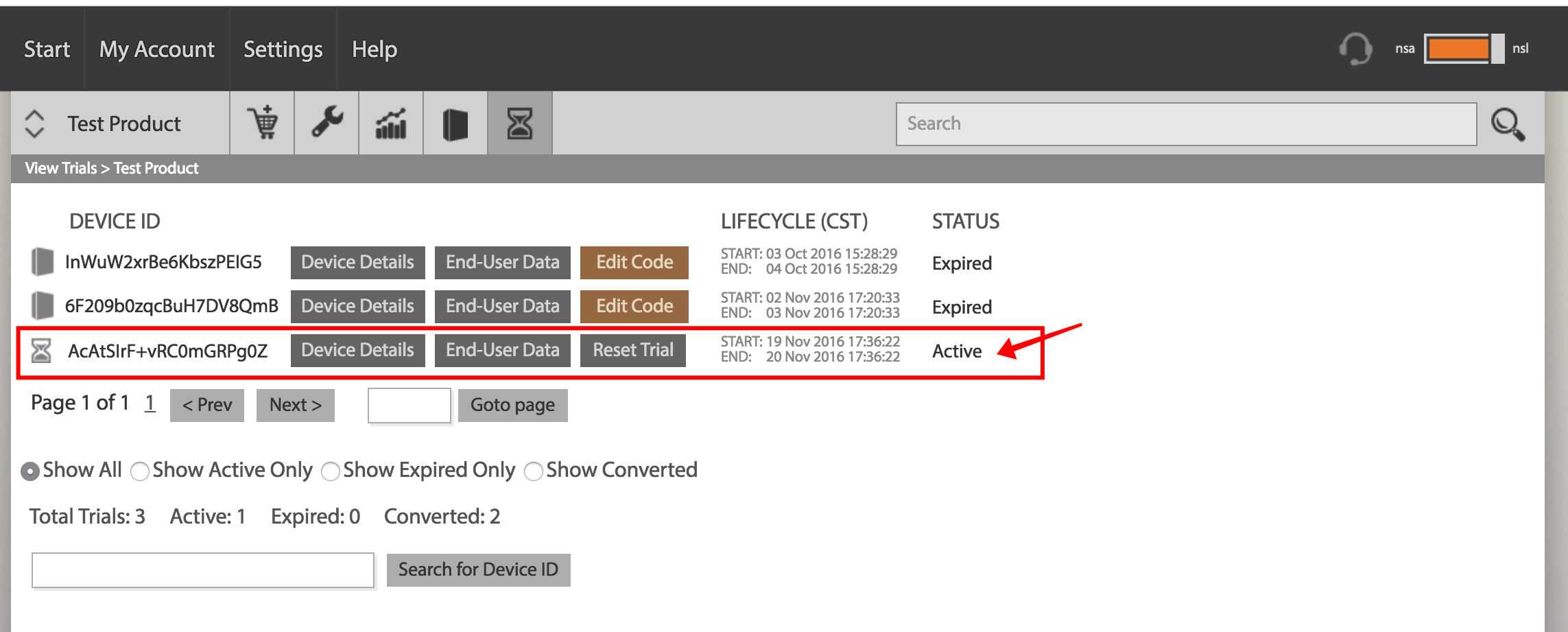
Task: Click the Goto page button
Action: click(x=513, y=406)
